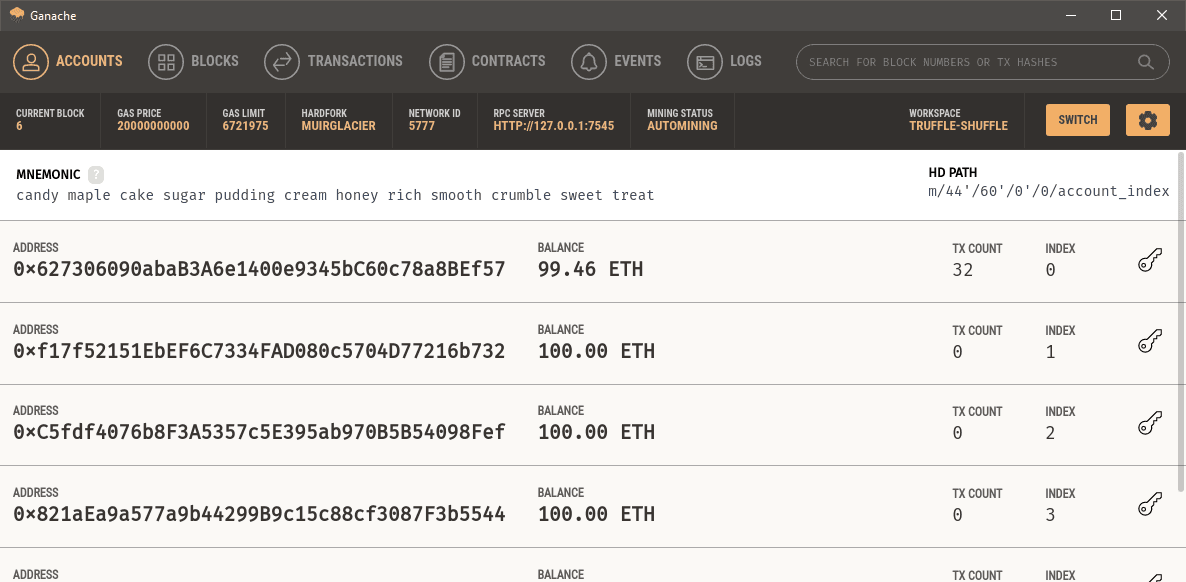Switch to the Blocks tab
Image resolution: width=1186 pixels, height=582 pixels.
coord(194,61)
